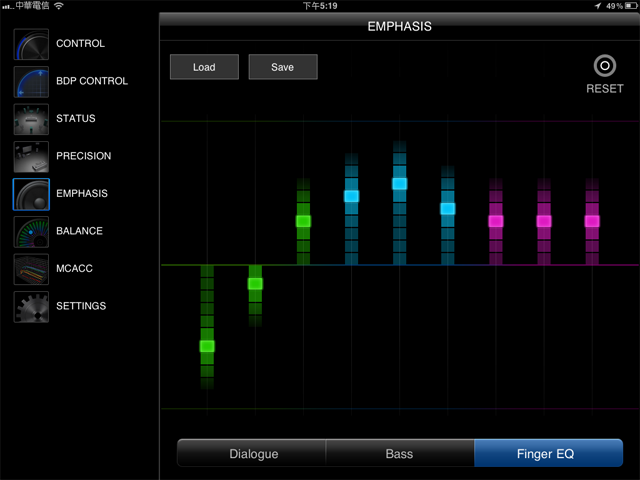Open the PRECISION menu label
Image resolution: width=640 pixels, height=480 pixels.
coord(83,156)
